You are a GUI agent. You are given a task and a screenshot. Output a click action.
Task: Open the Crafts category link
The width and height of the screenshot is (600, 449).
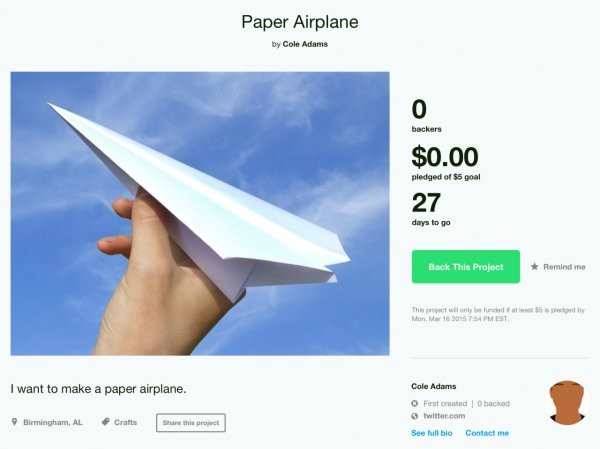coord(126,422)
